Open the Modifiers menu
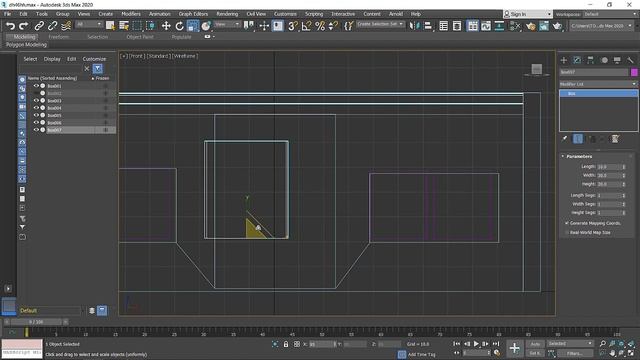Image resolution: width=640 pixels, height=360 pixels. point(131,14)
